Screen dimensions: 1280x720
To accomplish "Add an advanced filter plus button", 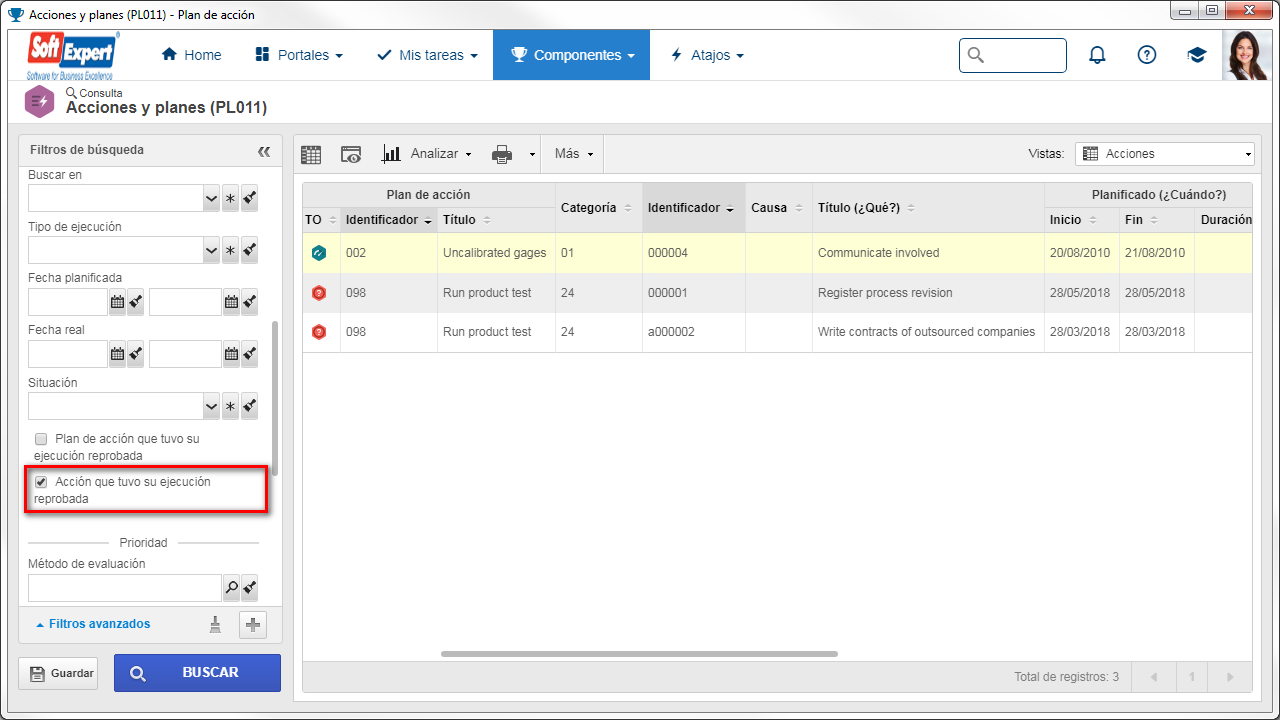I will (253, 625).
